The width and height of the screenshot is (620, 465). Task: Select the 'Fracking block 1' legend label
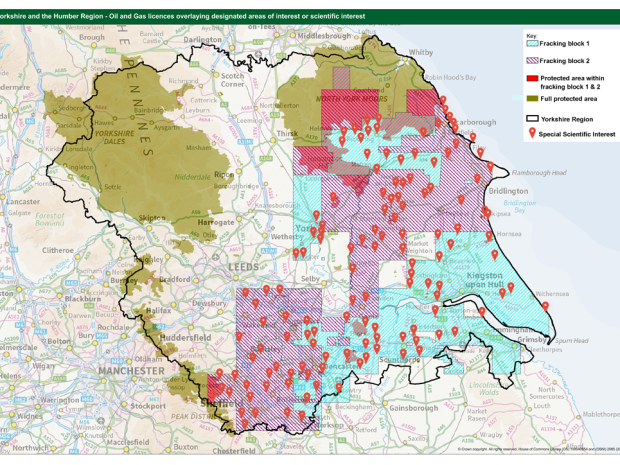click(564, 43)
